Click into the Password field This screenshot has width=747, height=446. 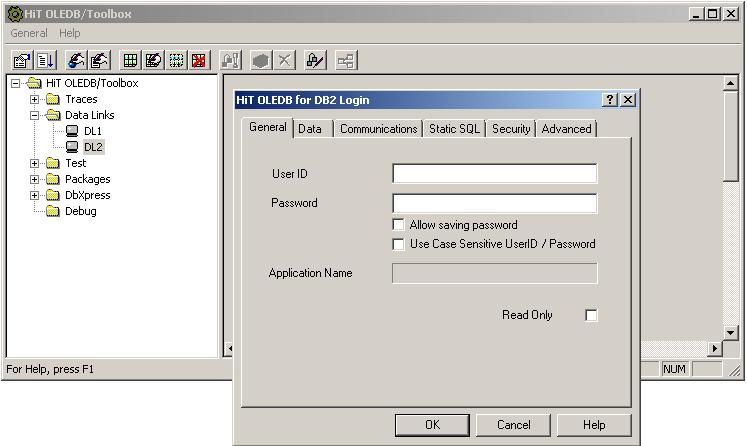pyautogui.click(x=495, y=203)
